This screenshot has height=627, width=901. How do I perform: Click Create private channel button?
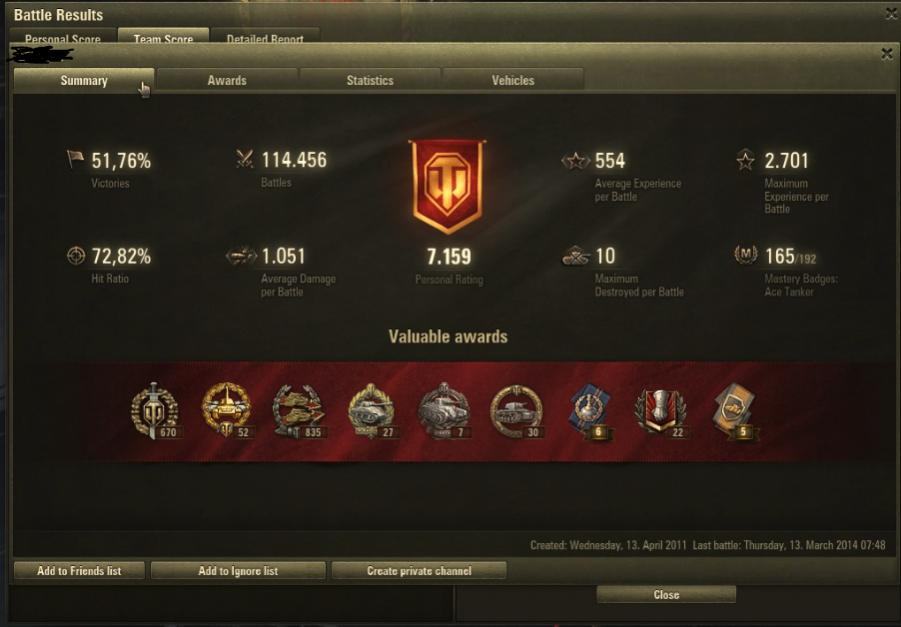coord(419,571)
